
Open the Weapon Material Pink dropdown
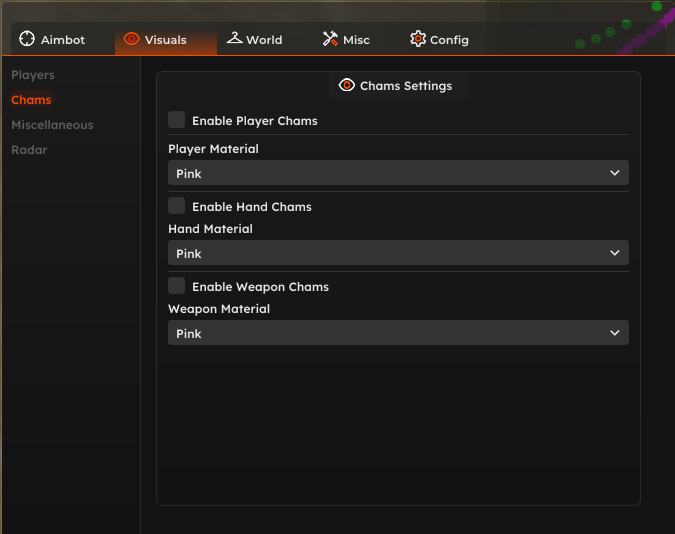pos(398,332)
